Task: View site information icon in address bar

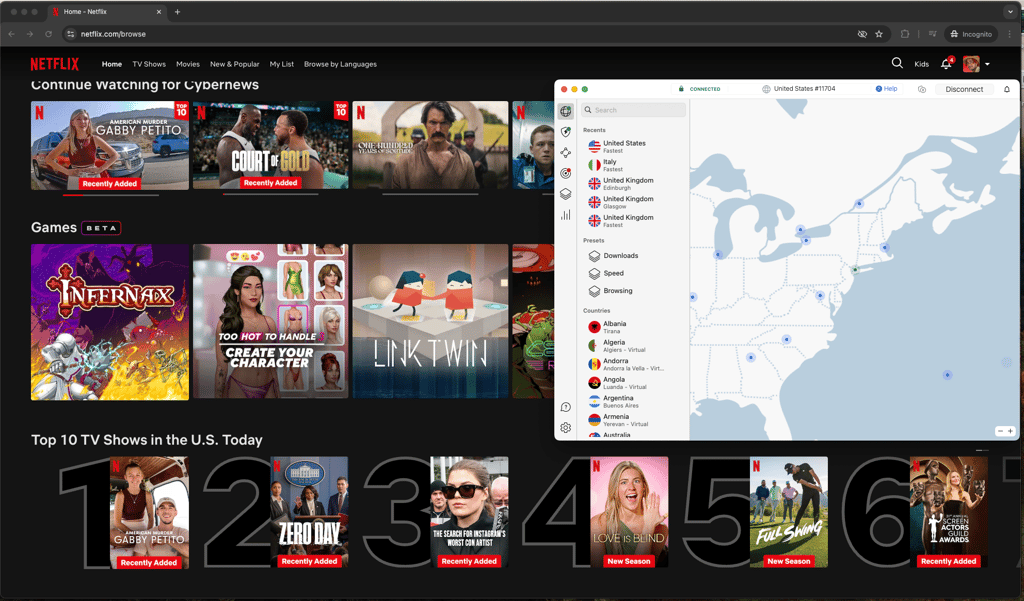Action: 71,34
